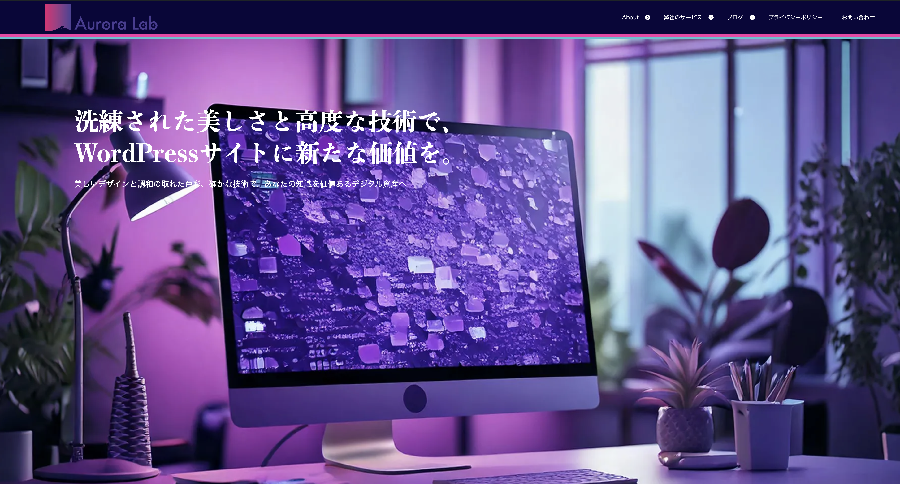
Task: Click the pink divider line under the header
Action: tap(450, 35)
